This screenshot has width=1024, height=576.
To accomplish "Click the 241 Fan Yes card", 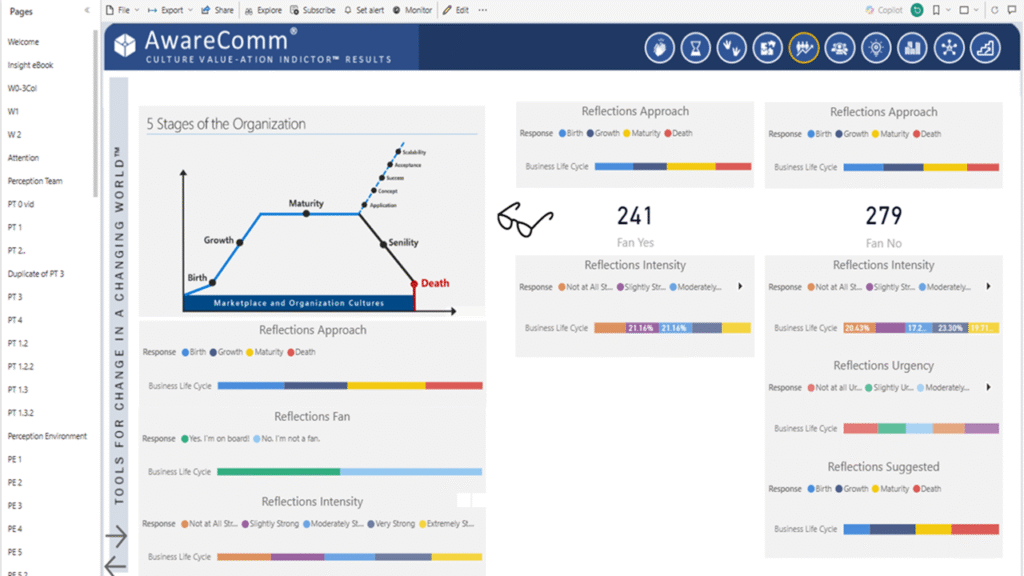I will (x=635, y=225).
